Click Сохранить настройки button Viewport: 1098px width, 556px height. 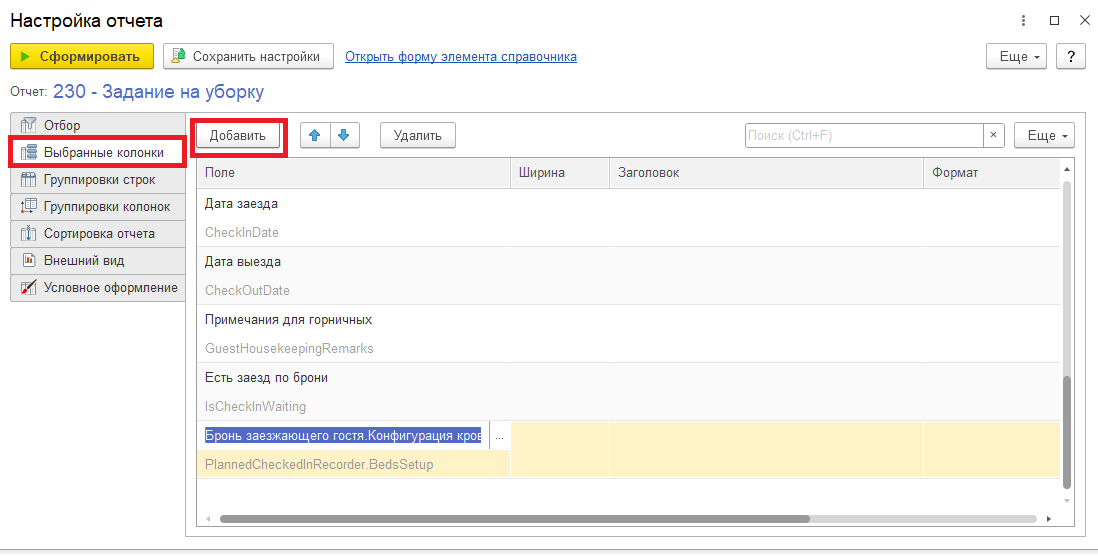(x=248, y=57)
